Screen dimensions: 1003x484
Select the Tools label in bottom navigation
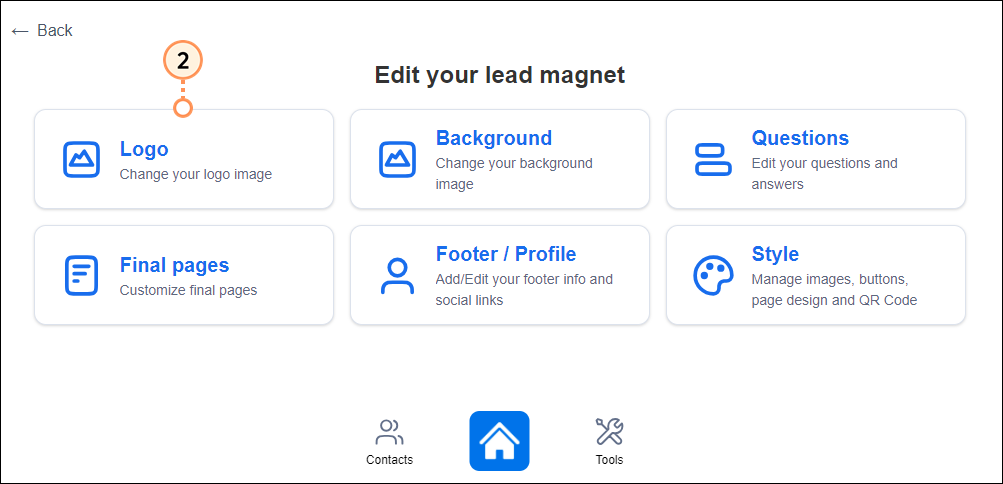point(609,460)
